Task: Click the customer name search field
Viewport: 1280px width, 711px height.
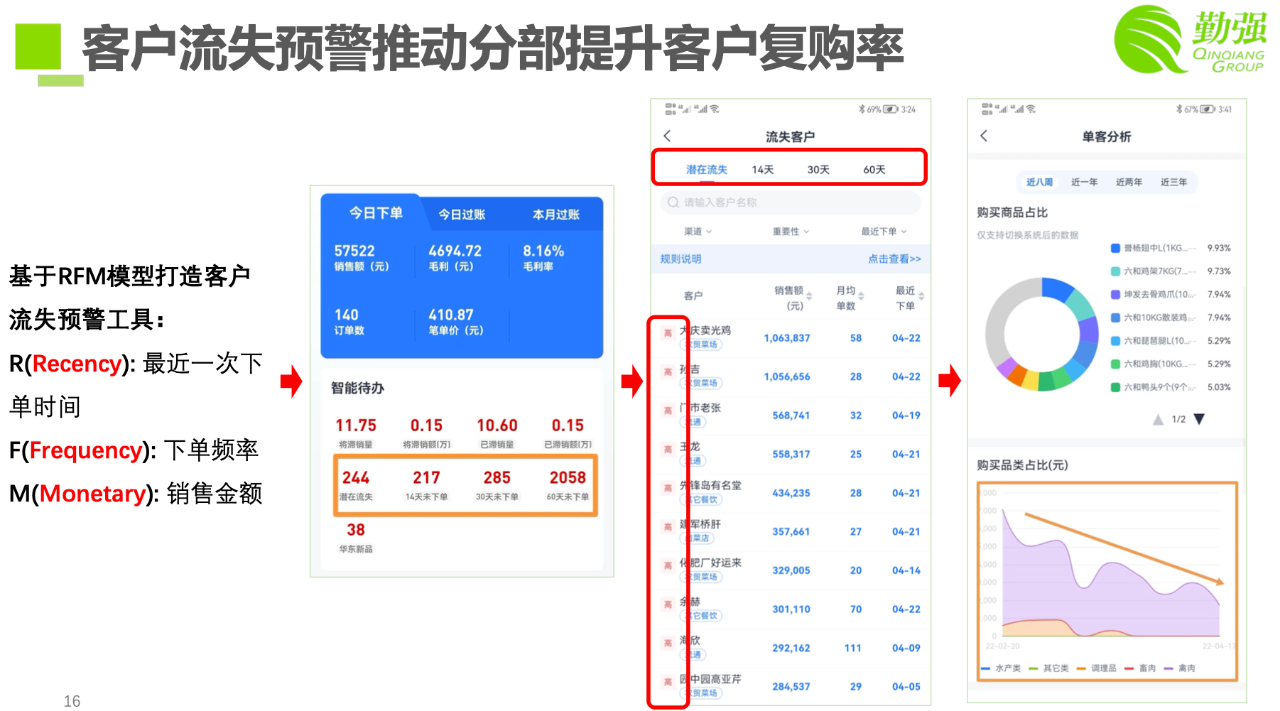Action: pyautogui.click(x=790, y=203)
